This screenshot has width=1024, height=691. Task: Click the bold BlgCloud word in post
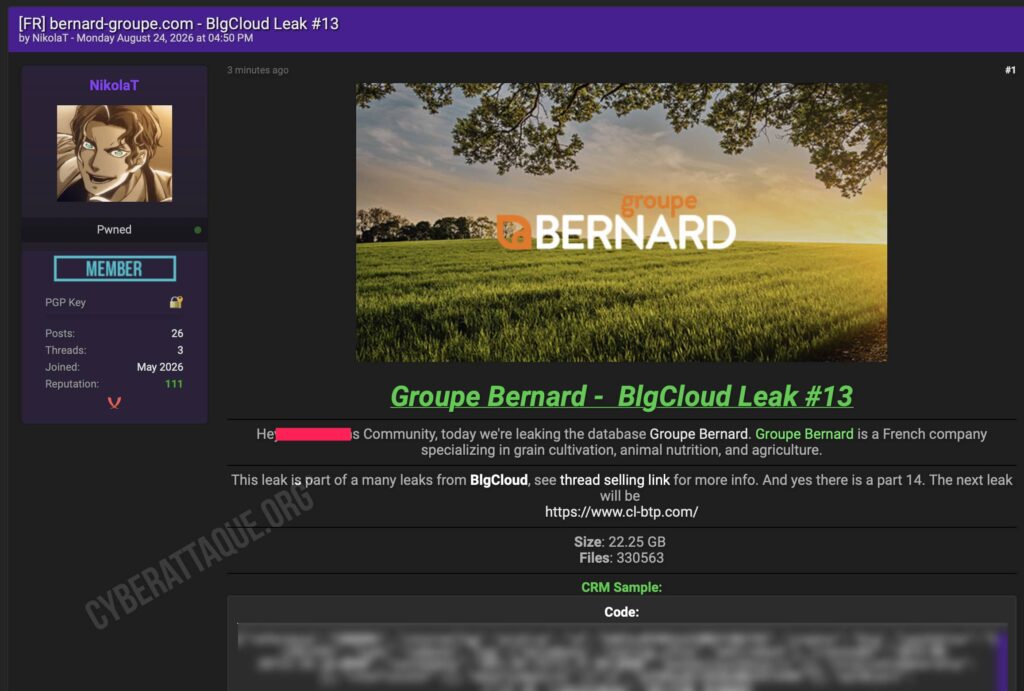[499, 480]
